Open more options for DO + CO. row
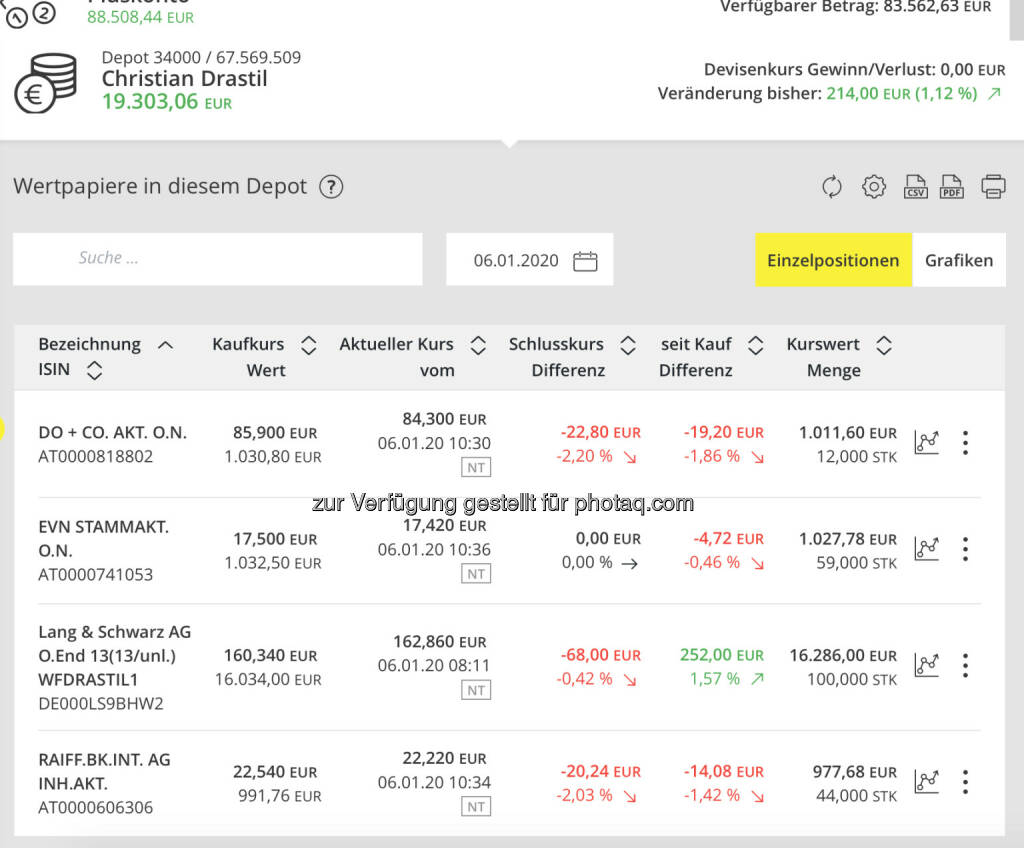1024x848 pixels. pos(965,442)
